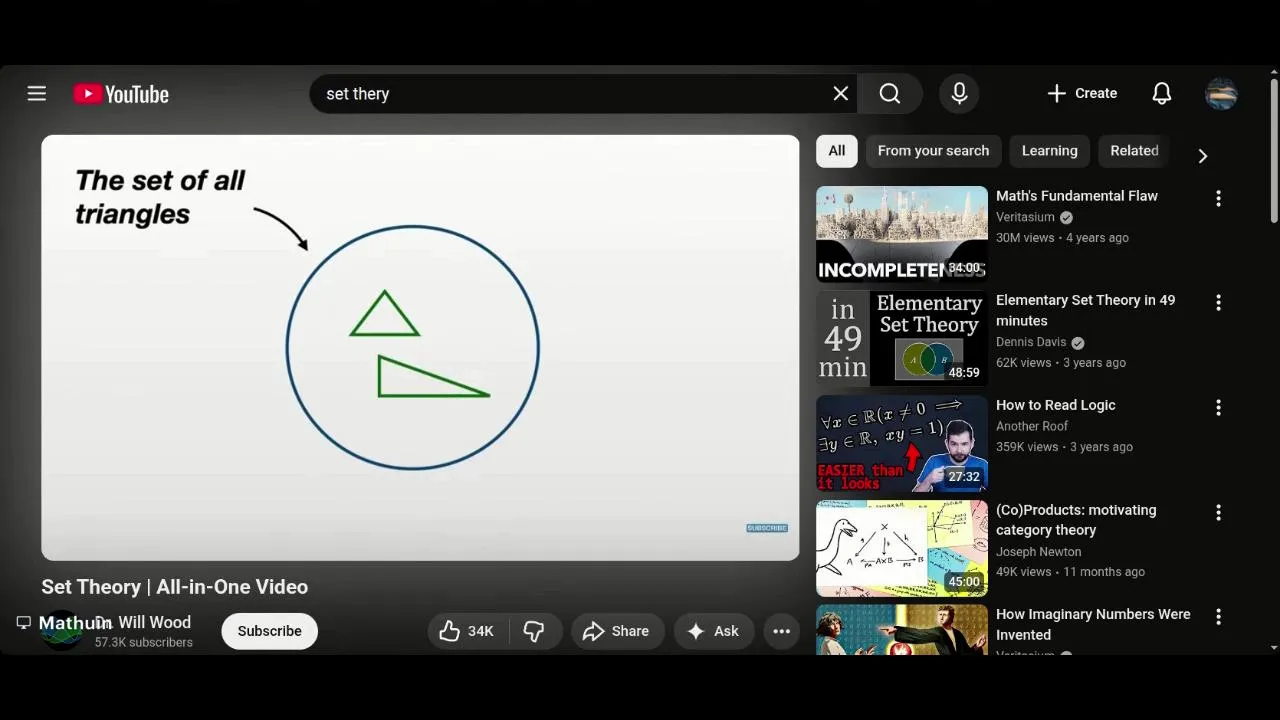1280x720 pixels.
Task: Open the hamburger guide menu
Action: [37, 93]
